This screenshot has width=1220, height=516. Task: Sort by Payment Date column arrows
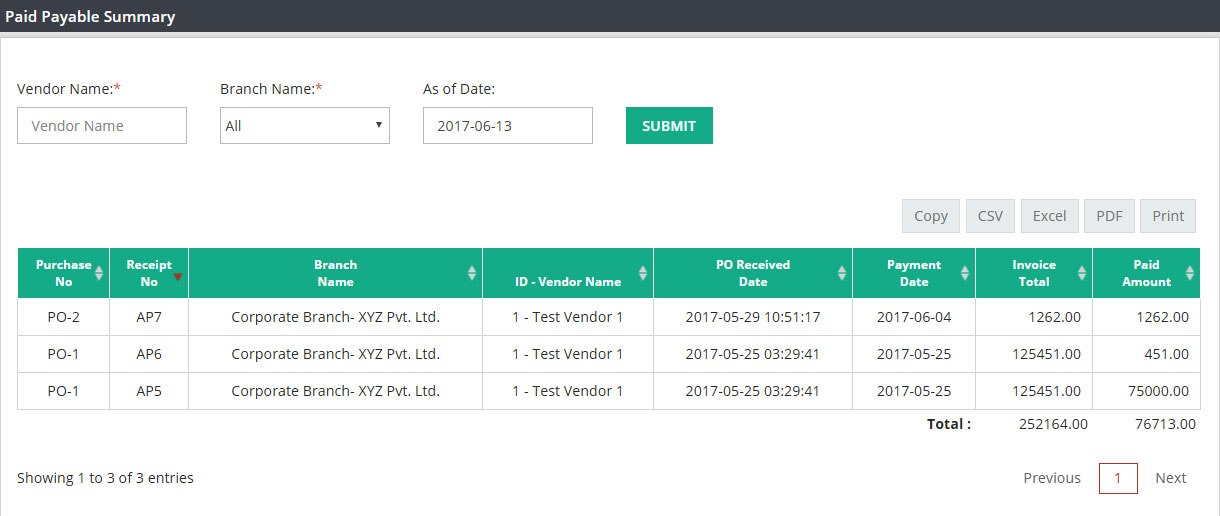coord(965,273)
